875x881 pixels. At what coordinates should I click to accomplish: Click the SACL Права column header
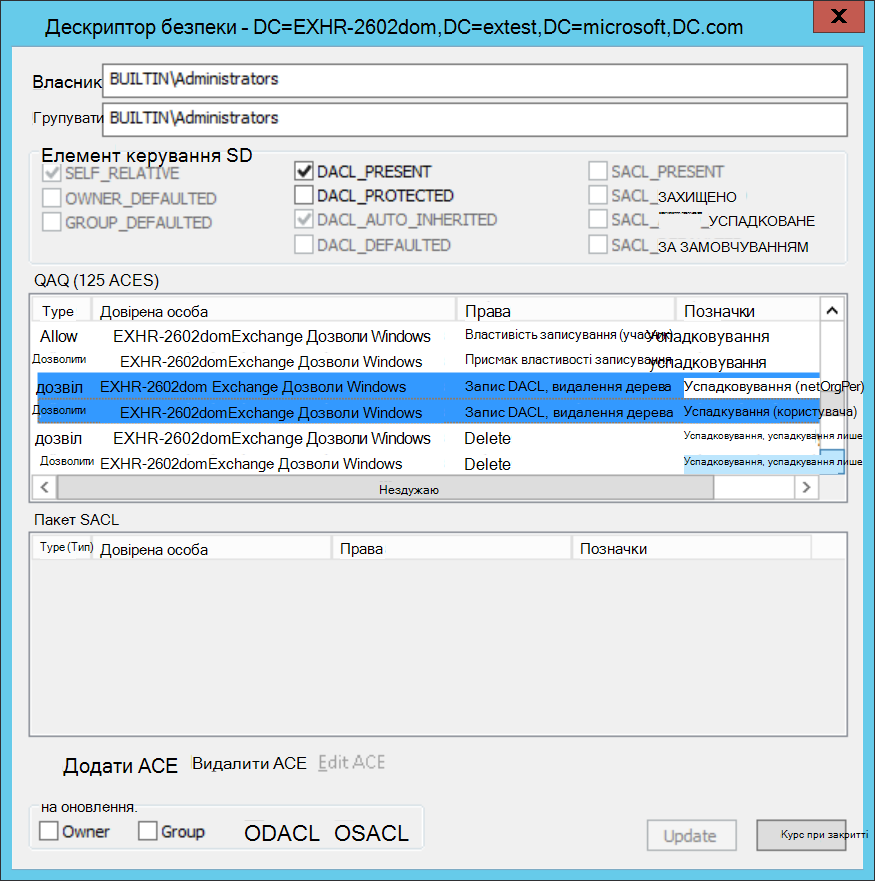452,548
